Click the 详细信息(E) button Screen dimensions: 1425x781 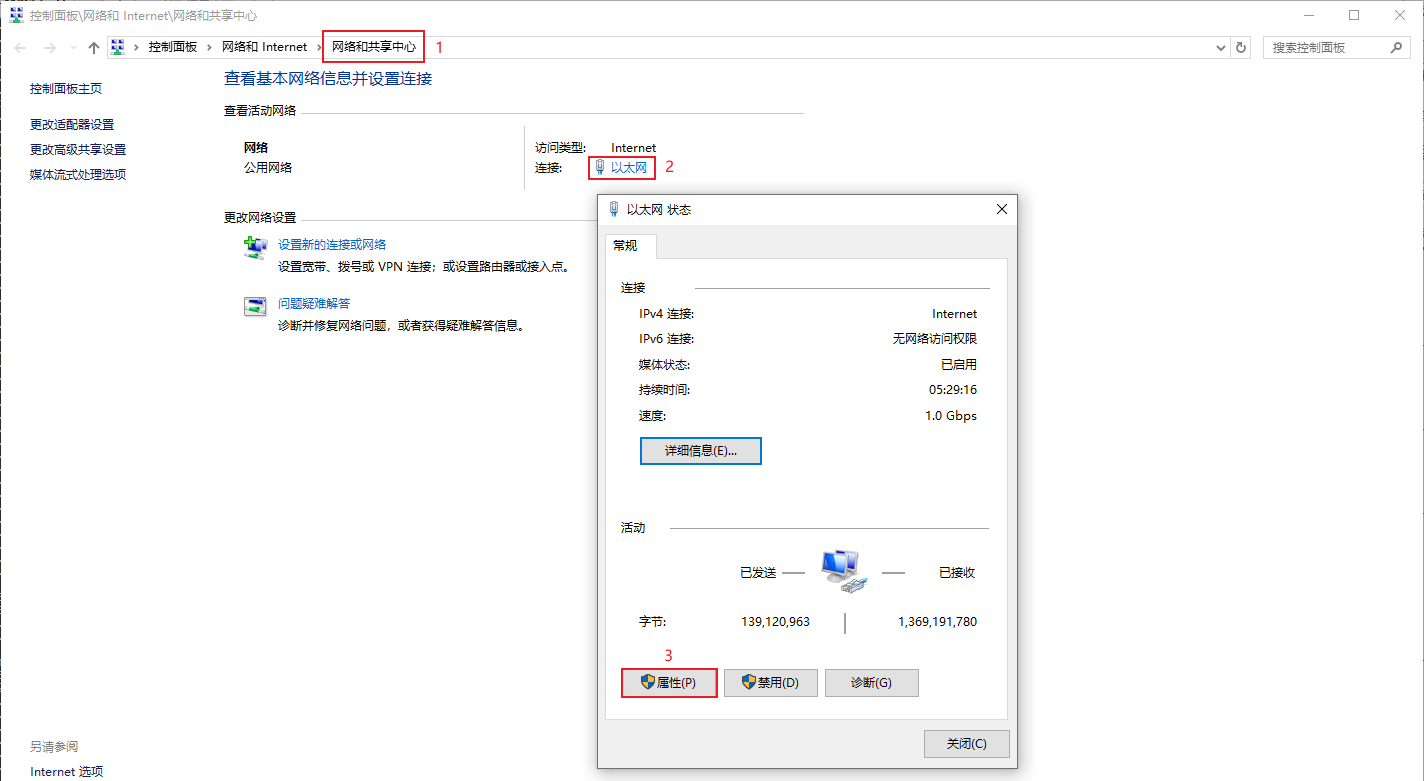click(x=700, y=451)
